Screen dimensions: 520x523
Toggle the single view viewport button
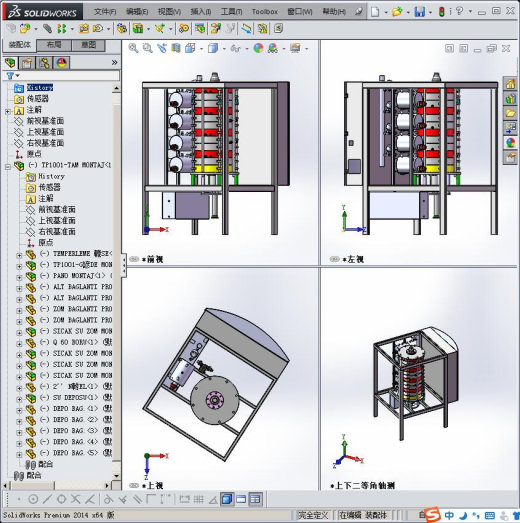tap(227, 499)
